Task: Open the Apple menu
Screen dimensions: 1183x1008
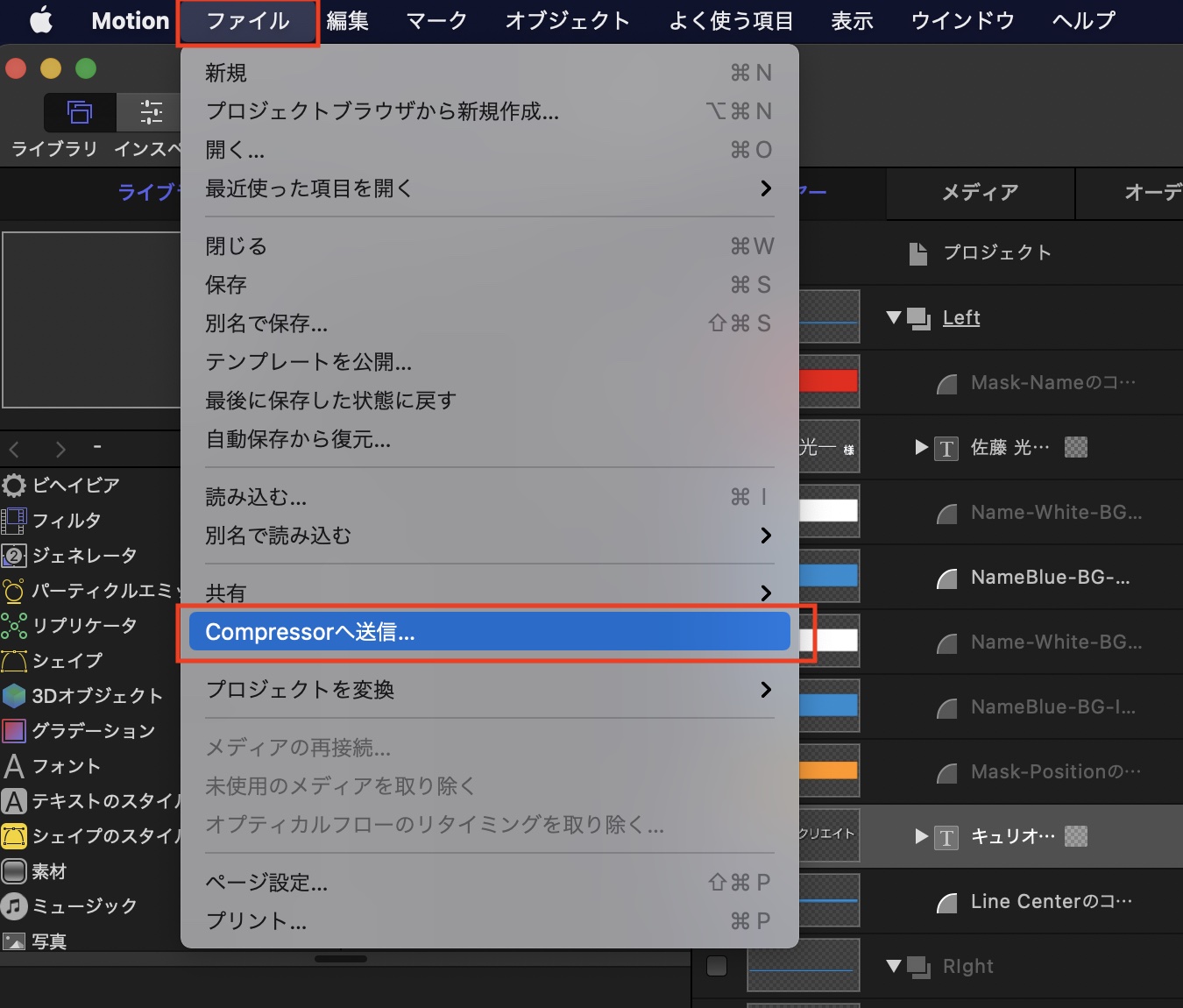Action: click(41, 20)
